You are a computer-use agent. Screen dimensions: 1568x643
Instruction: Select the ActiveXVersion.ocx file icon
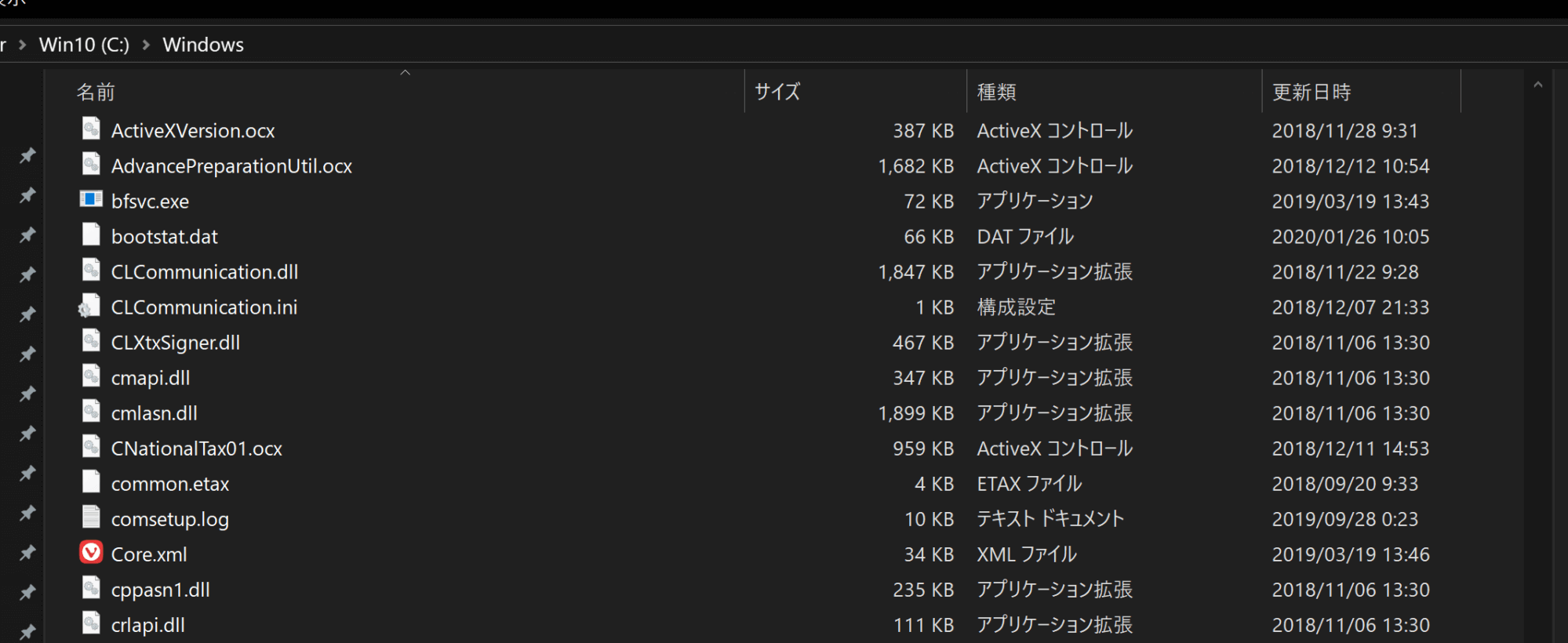pyautogui.click(x=91, y=129)
